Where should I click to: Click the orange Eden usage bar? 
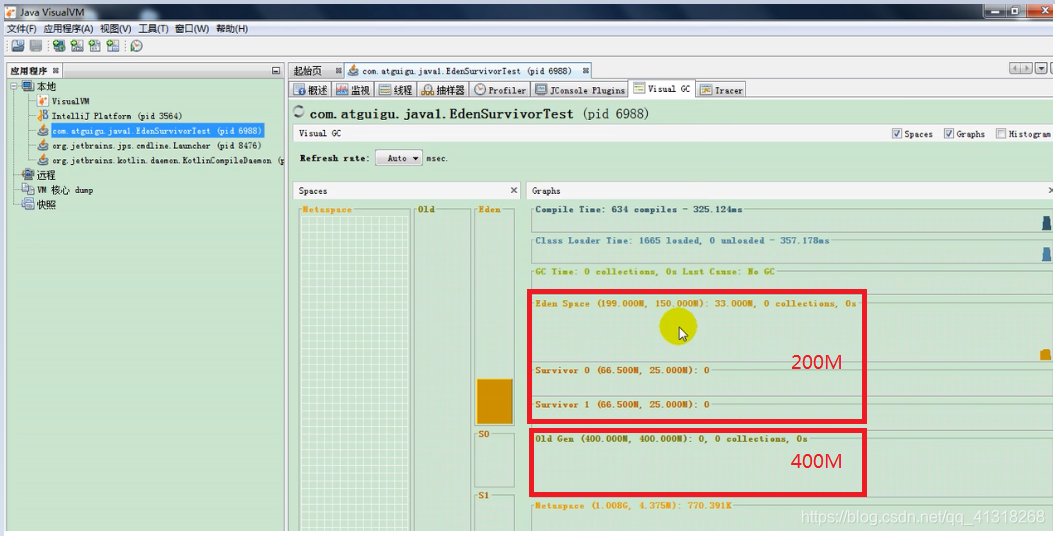click(x=495, y=401)
